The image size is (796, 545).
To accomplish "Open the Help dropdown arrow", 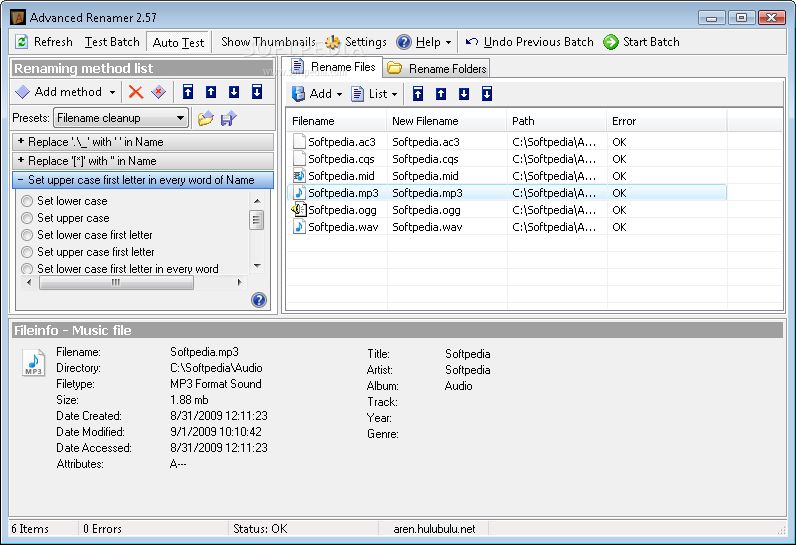I will 448,43.
